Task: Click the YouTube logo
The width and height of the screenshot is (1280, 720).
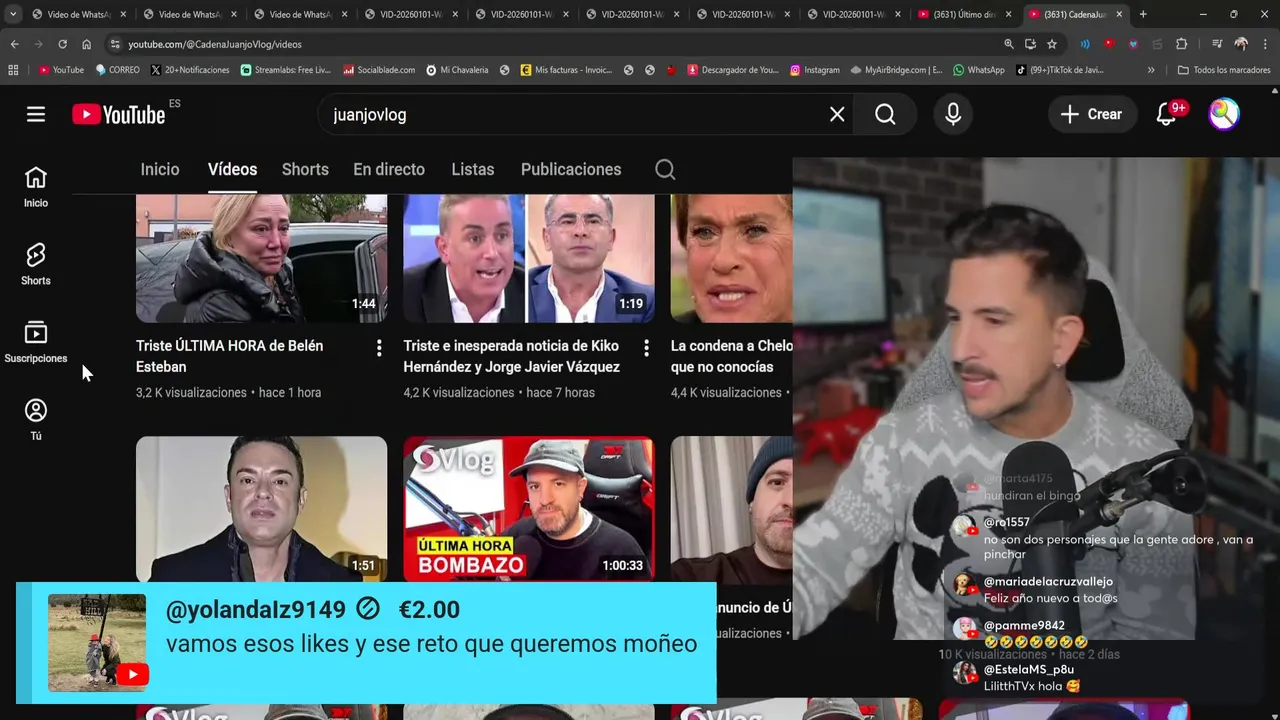Action: [x=119, y=114]
